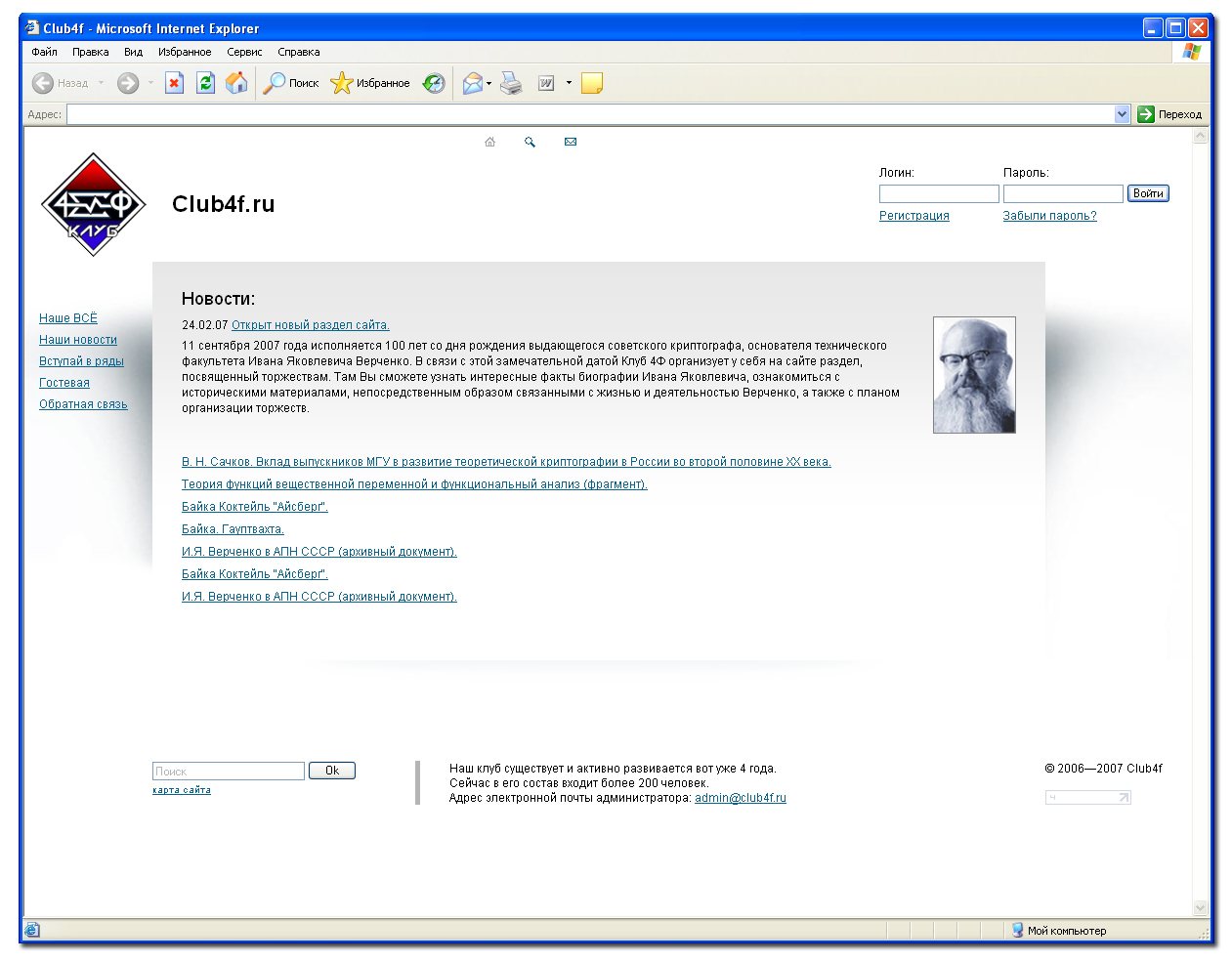This screenshot has width=1232, height=961.
Task: Click the Forward arrow button
Action: pyautogui.click(x=128, y=83)
